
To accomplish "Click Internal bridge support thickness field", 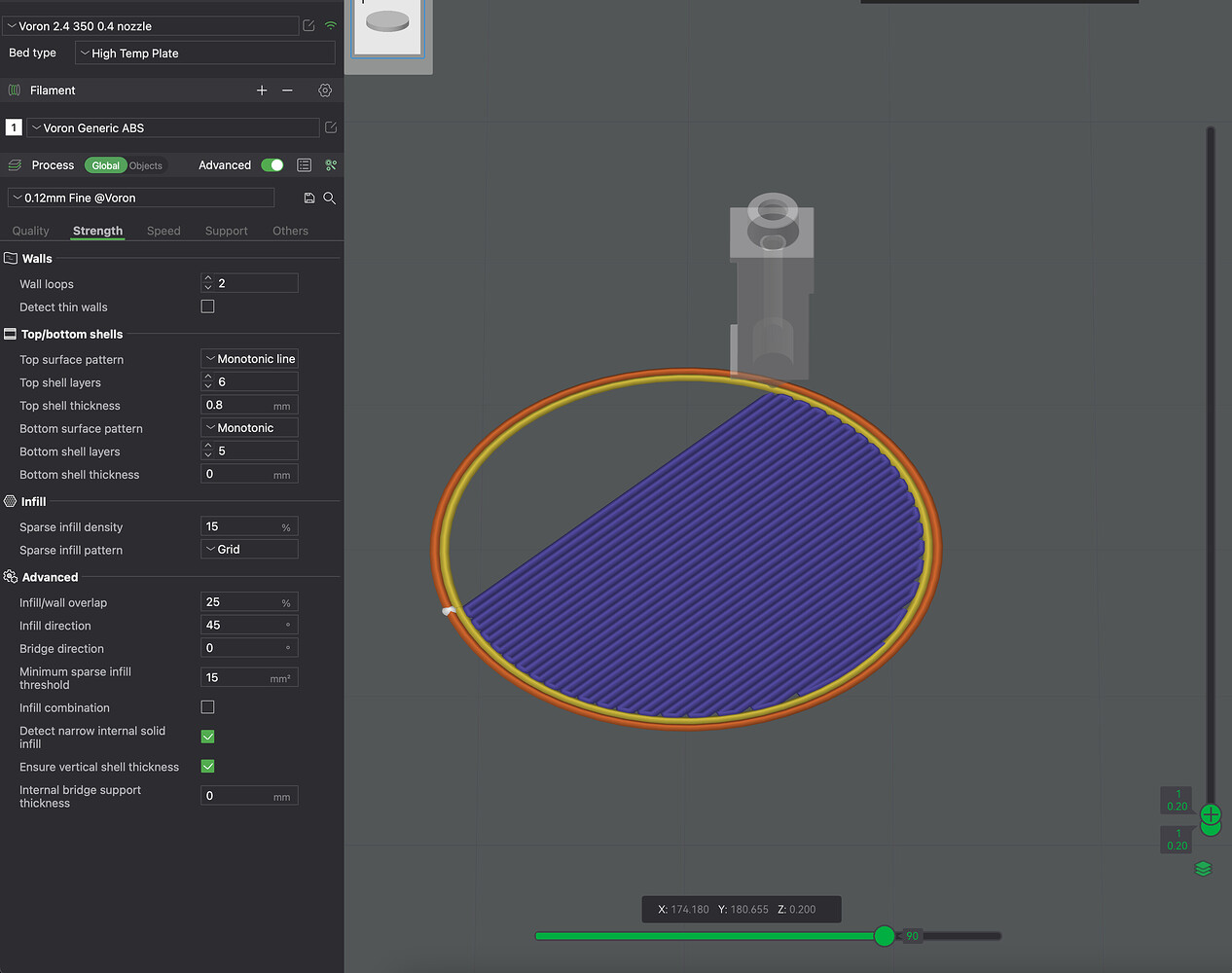I will point(249,796).
